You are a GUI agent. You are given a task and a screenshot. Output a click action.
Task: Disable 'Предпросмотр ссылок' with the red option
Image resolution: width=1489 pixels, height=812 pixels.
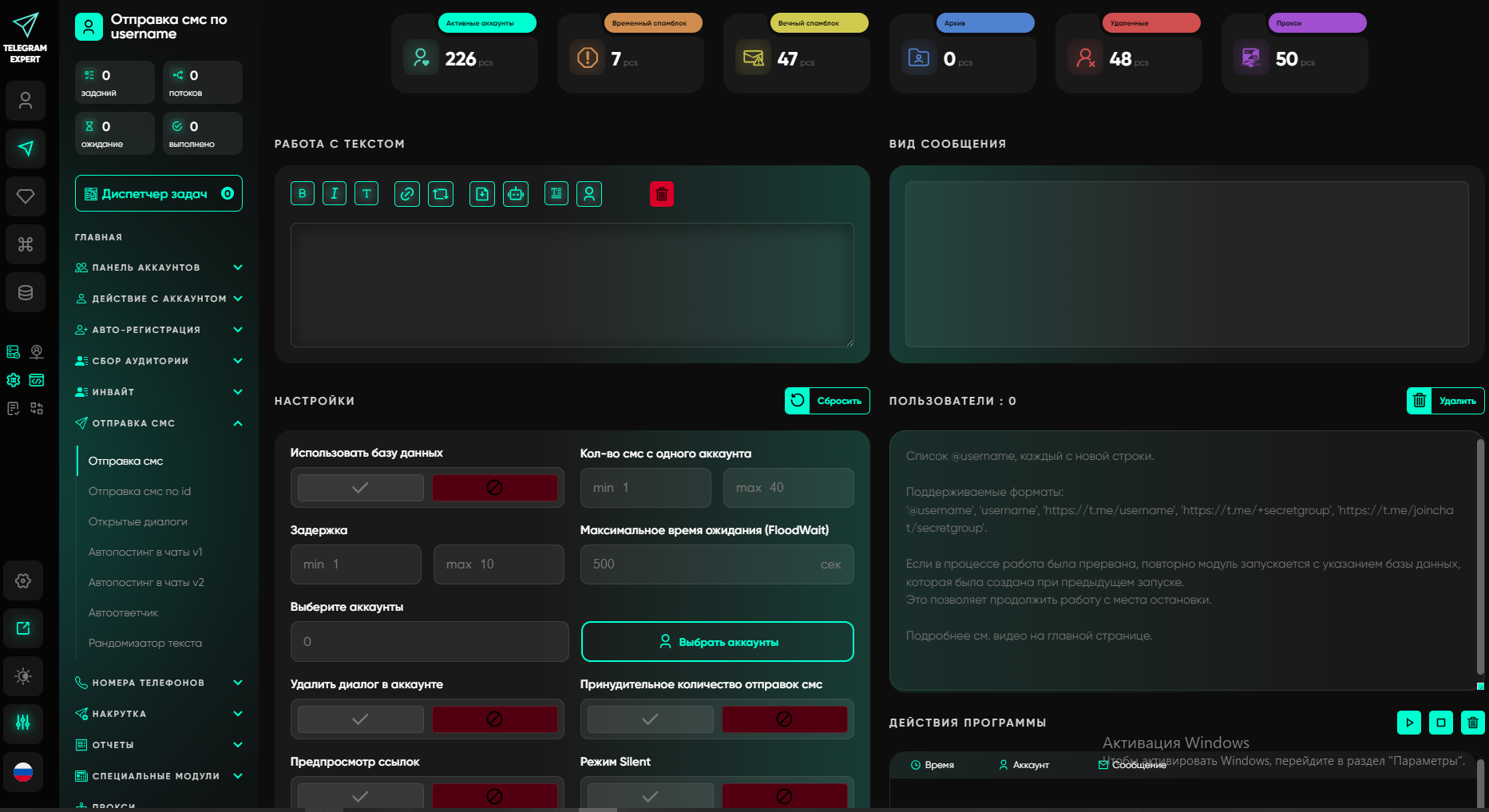pos(495,796)
